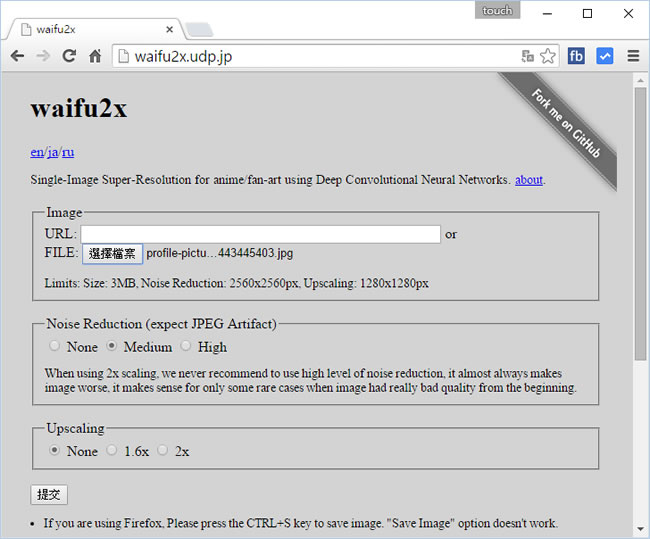Click in the image URL text field

[x=260, y=234]
